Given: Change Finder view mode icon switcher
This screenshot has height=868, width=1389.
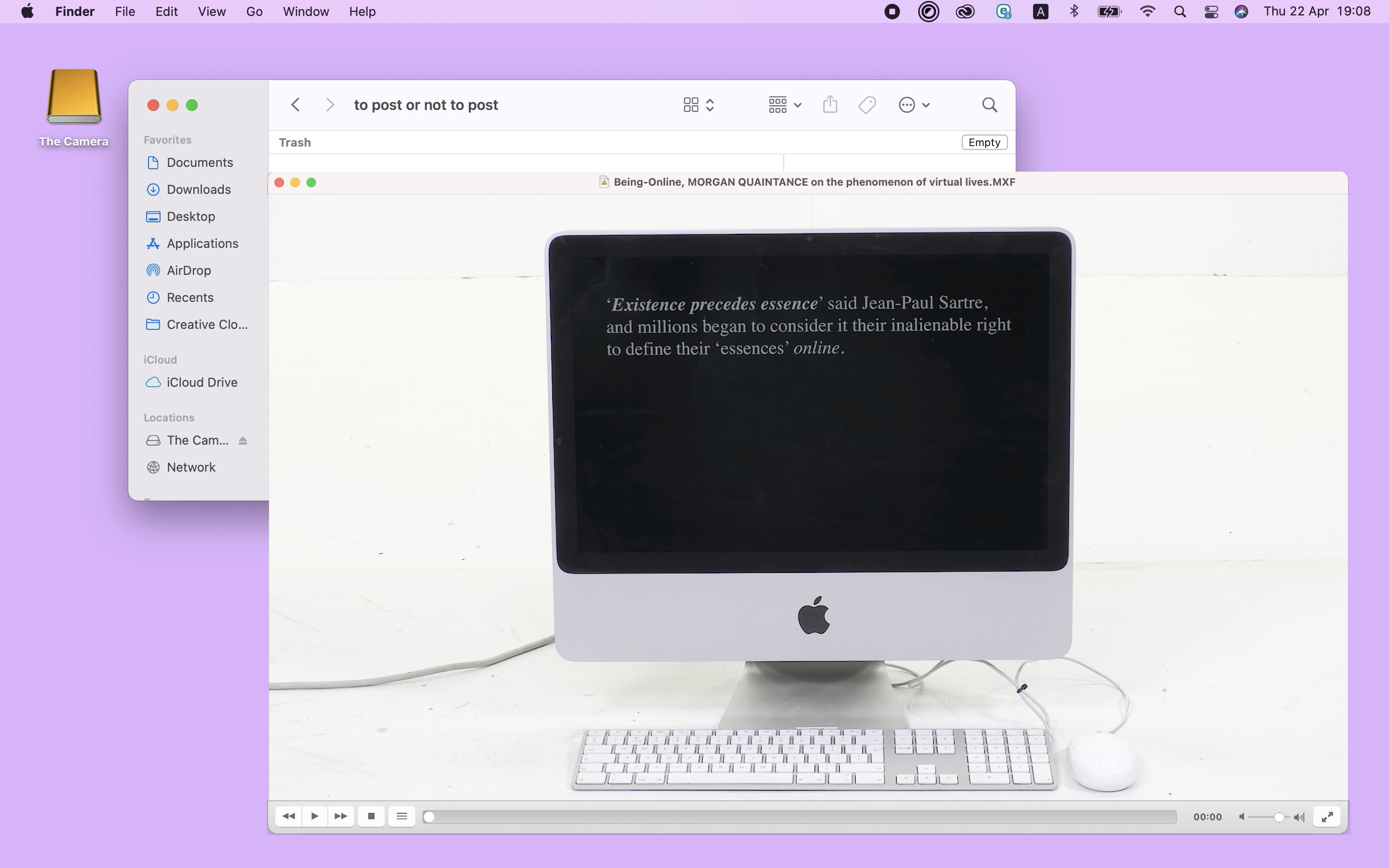Looking at the screenshot, I should tap(698, 105).
